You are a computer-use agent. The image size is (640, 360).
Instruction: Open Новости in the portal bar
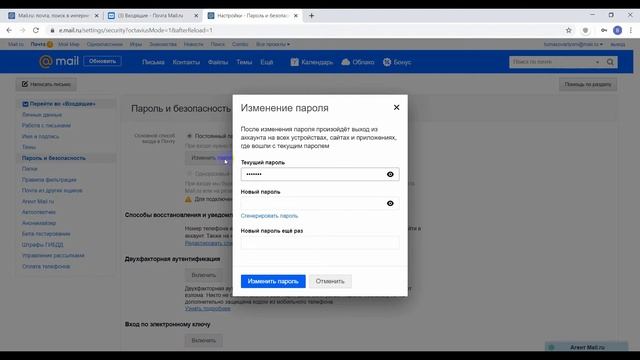point(193,44)
